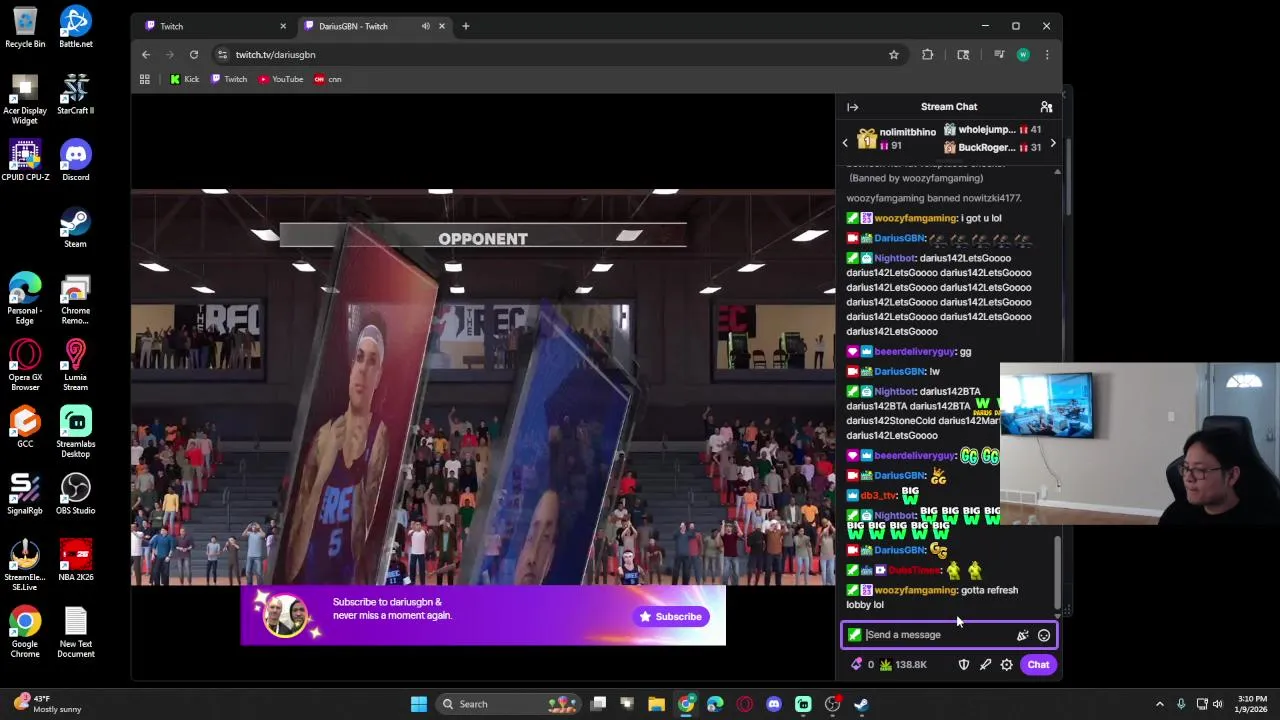
Task: Reload the Twitch page
Action: point(194,55)
